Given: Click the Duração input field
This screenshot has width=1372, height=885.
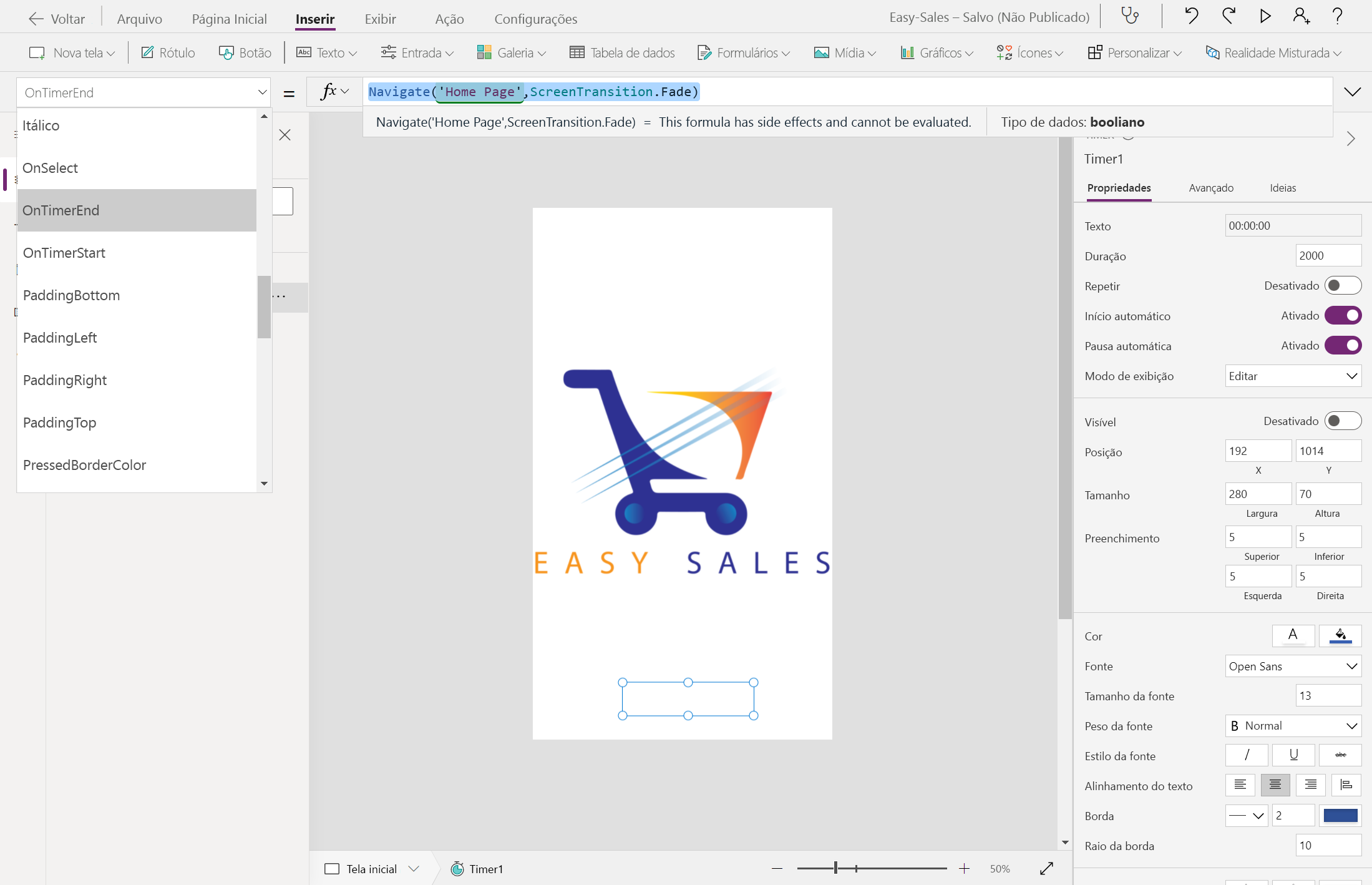Looking at the screenshot, I should 1328,256.
